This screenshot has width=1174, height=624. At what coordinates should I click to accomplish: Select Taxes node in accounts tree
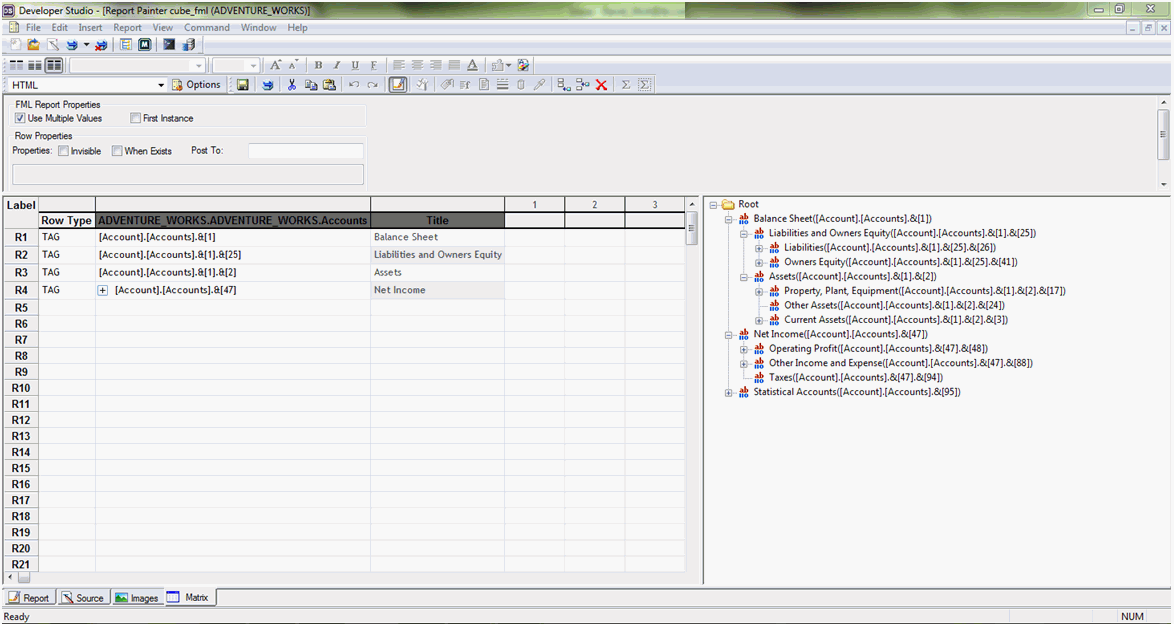856,378
